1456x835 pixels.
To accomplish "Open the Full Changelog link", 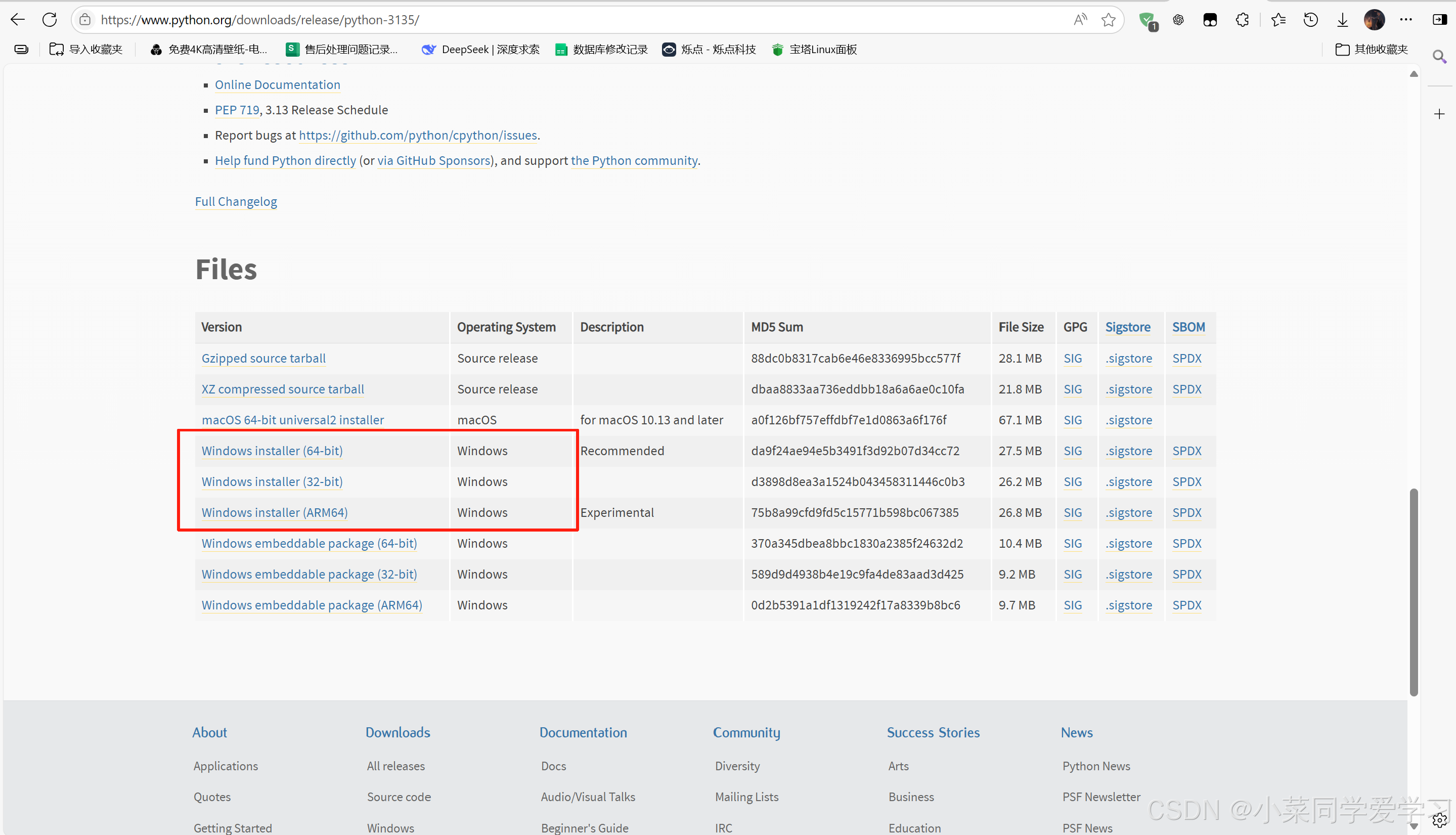I will coord(236,201).
